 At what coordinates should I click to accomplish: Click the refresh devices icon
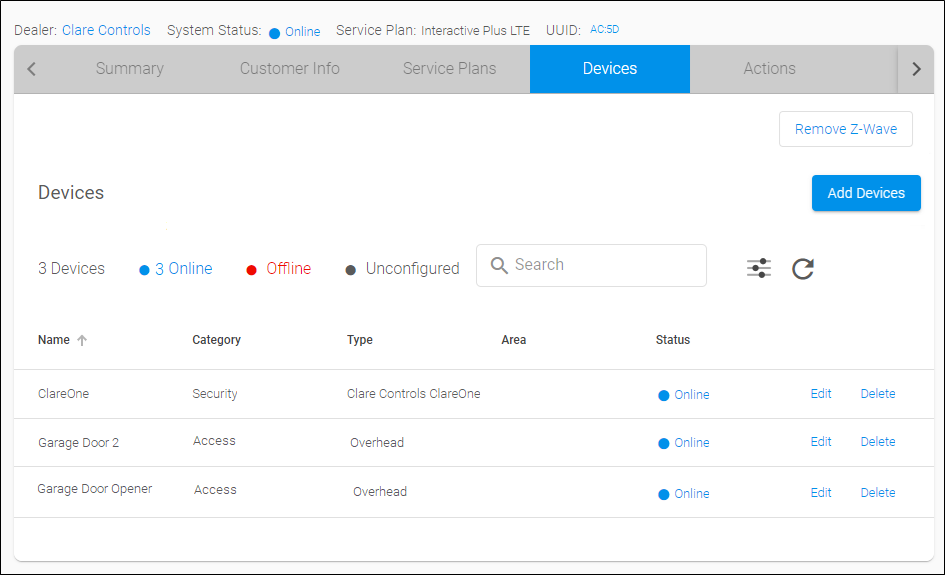[x=803, y=268]
